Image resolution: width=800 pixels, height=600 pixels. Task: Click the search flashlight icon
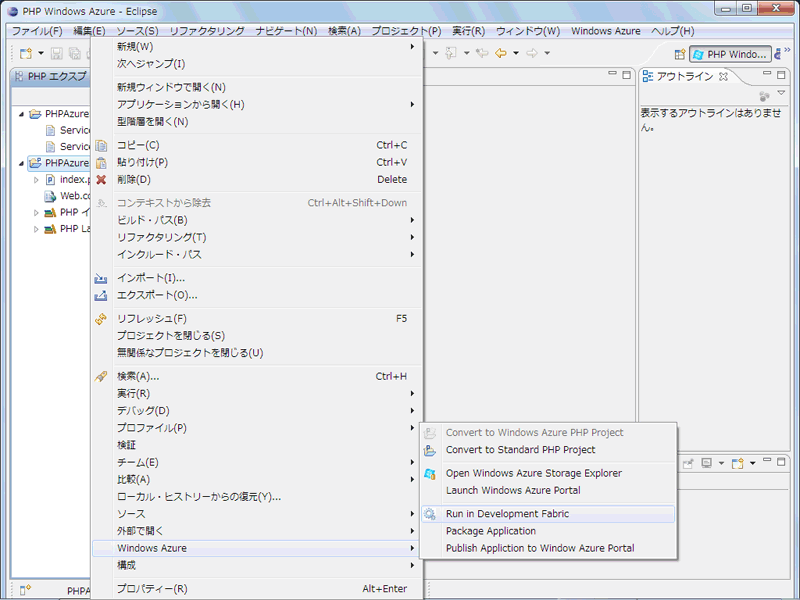click(101, 377)
